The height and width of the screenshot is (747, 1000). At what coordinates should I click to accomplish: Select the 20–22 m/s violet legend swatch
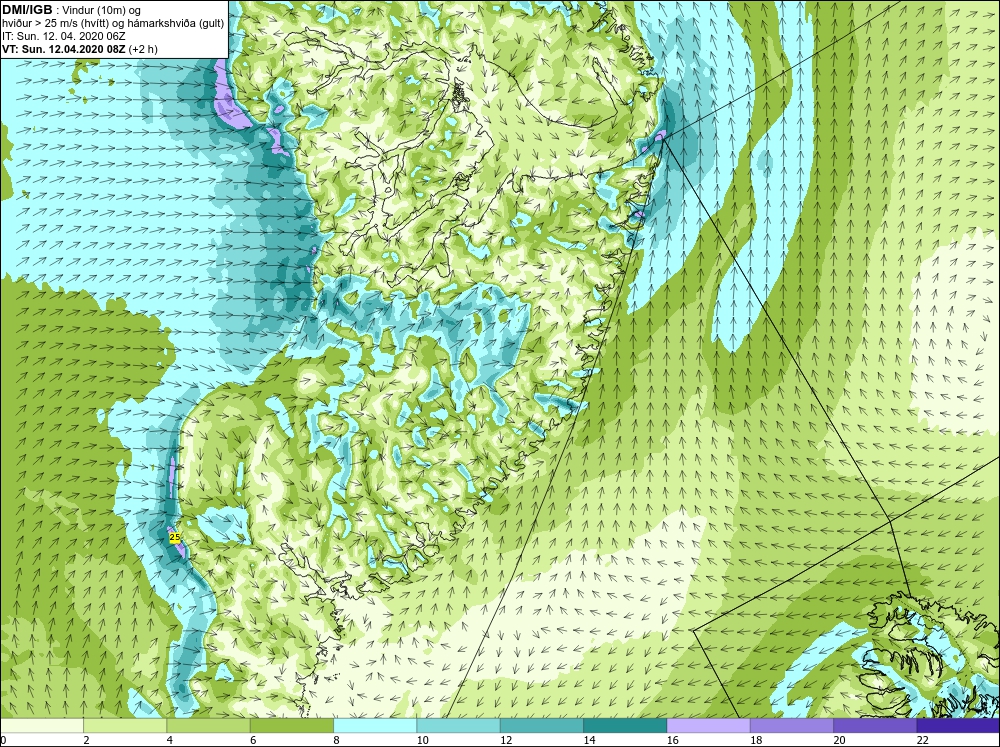click(x=875, y=726)
